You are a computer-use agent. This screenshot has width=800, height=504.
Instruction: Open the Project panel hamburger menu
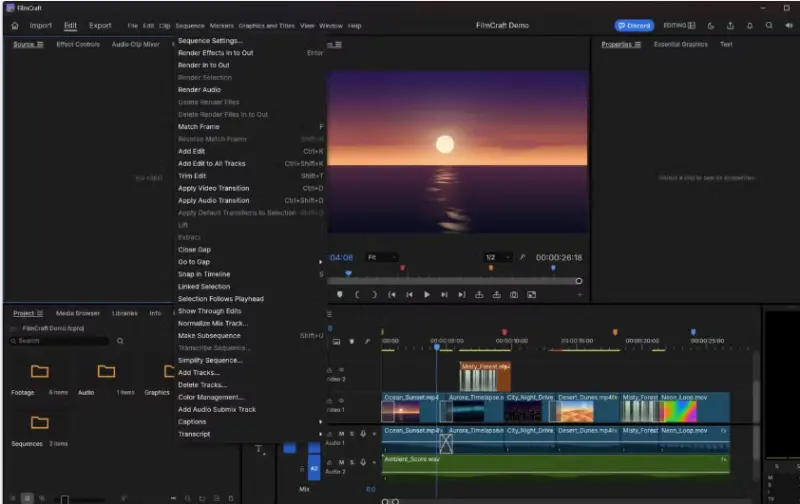click(40, 313)
